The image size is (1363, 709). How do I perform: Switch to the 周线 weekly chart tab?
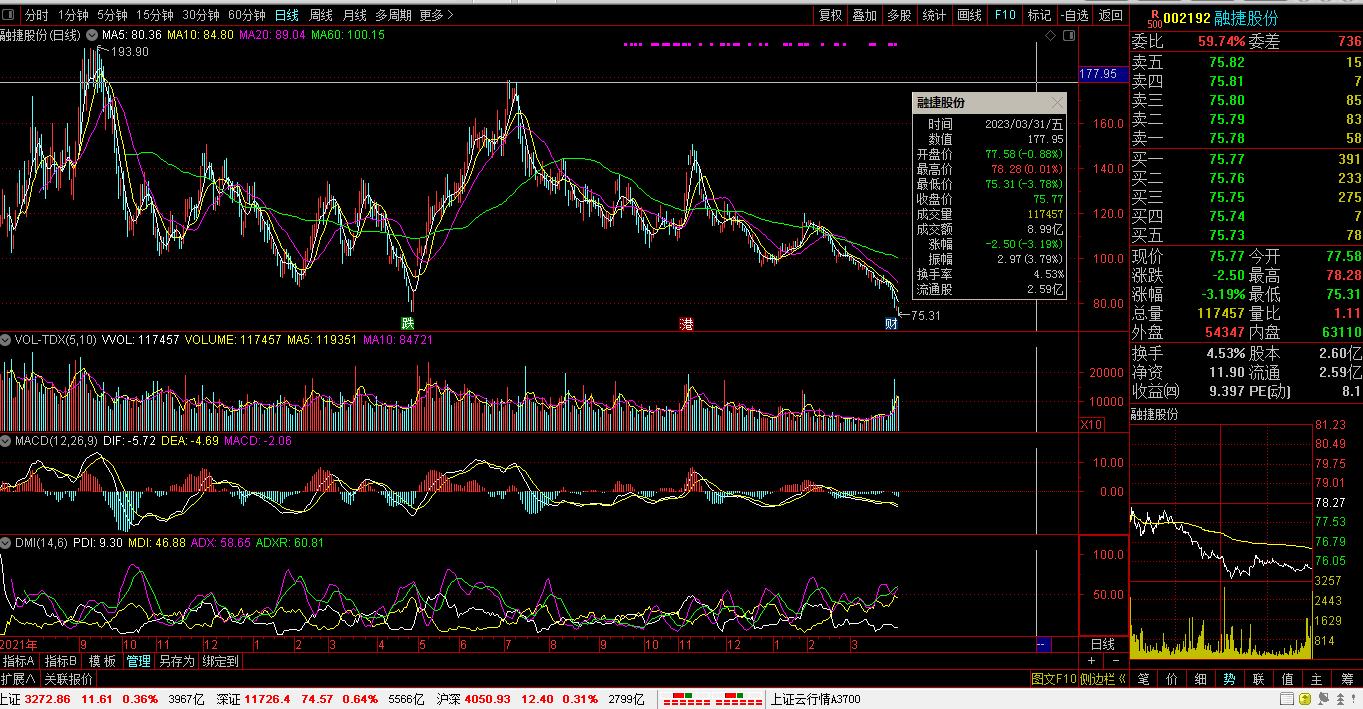(x=320, y=15)
